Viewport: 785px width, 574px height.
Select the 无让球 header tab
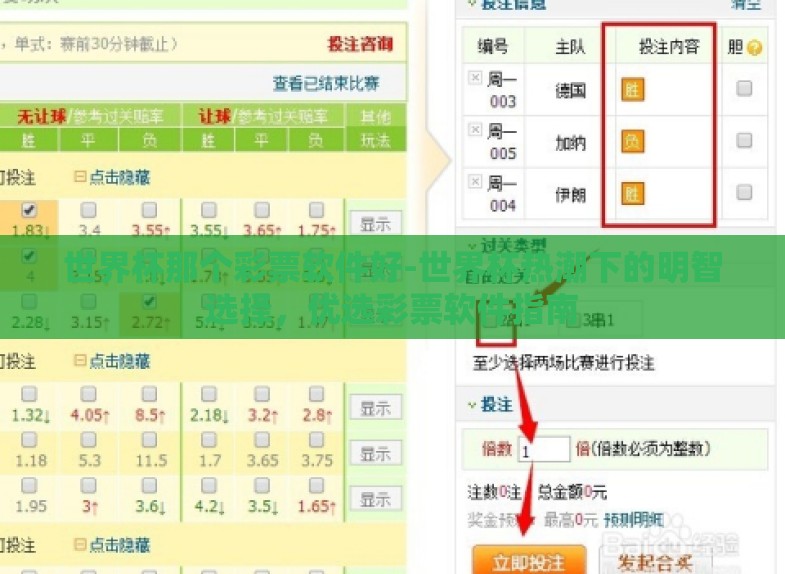42,117
